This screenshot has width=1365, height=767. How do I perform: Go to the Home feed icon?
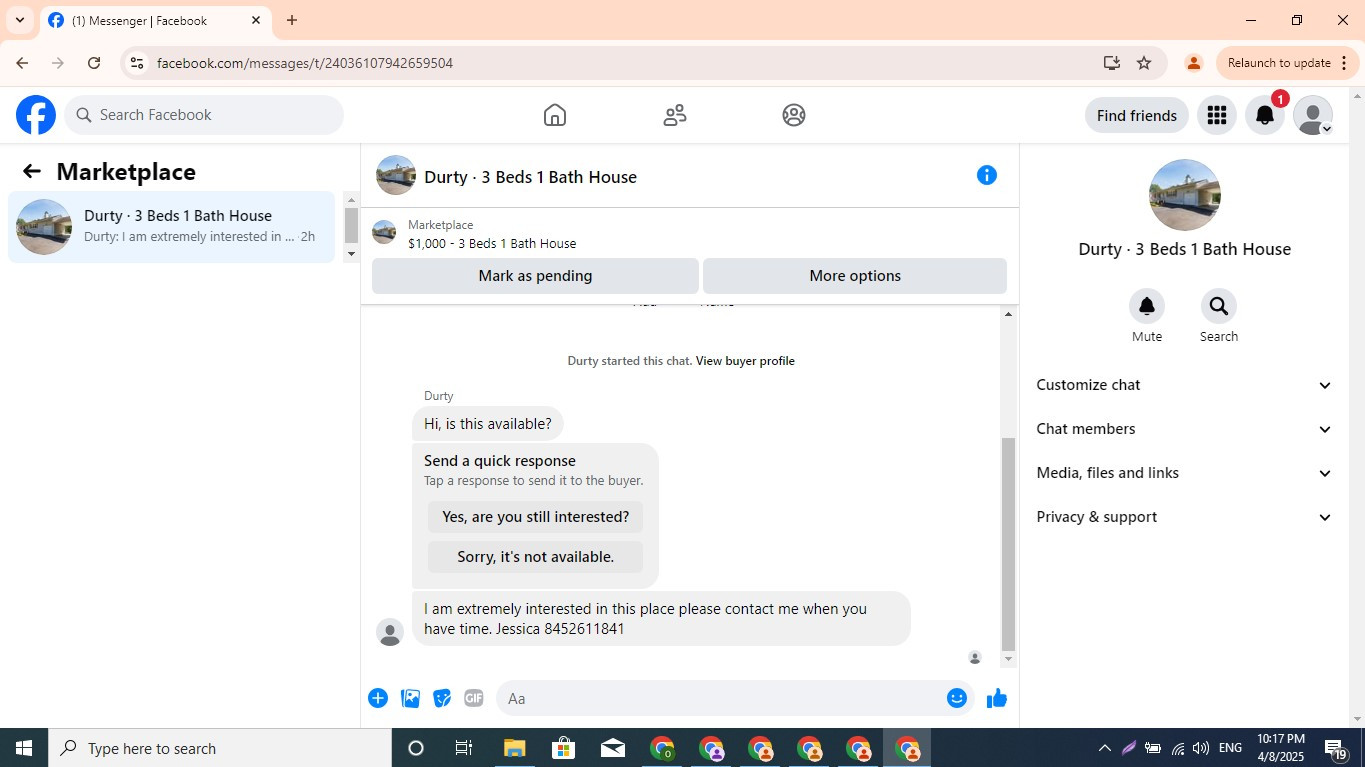point(555,115)
